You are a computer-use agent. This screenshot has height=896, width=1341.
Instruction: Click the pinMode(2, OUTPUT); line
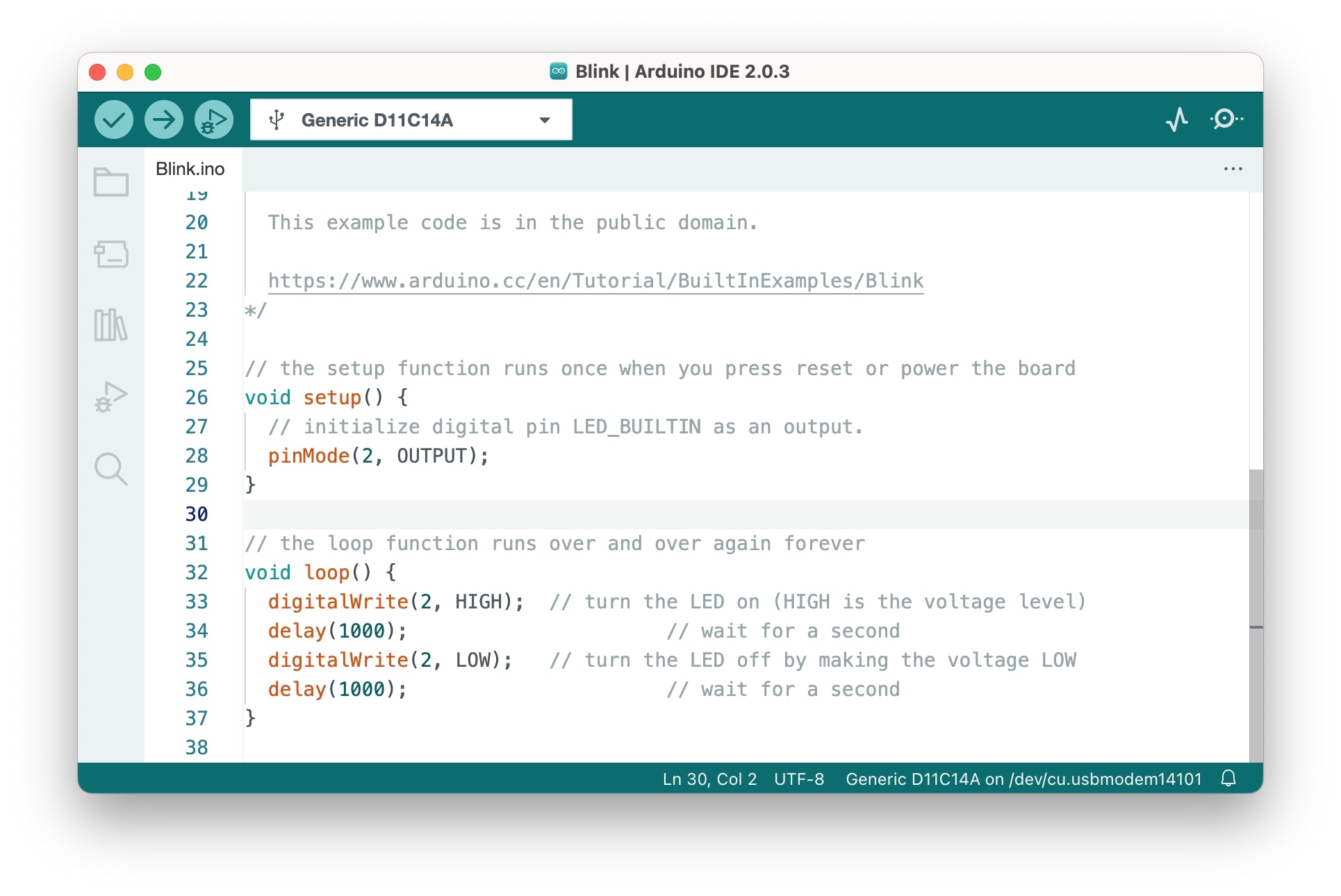point(379,456)
